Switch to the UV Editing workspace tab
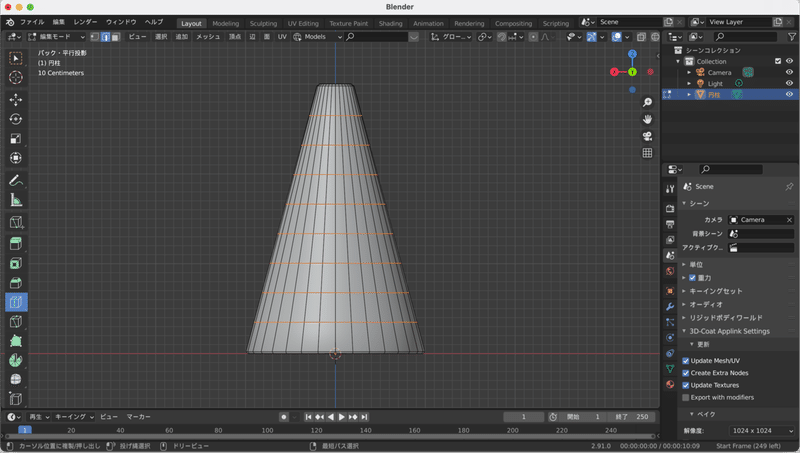 [303, 23]
